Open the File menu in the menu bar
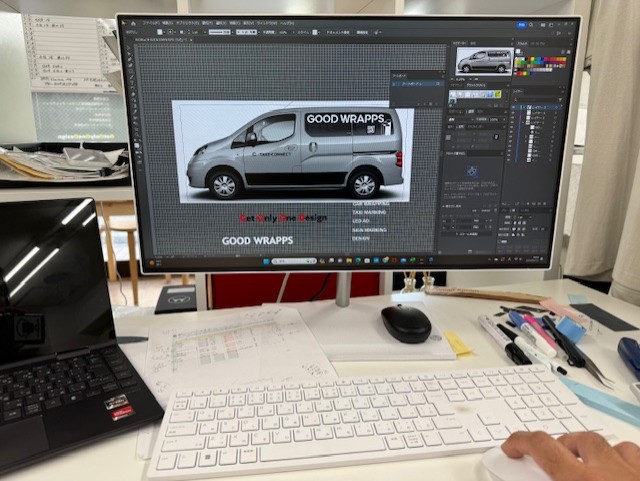Image resolution: width=640 pixels, height=481 pixels. [x=151, y=22]
